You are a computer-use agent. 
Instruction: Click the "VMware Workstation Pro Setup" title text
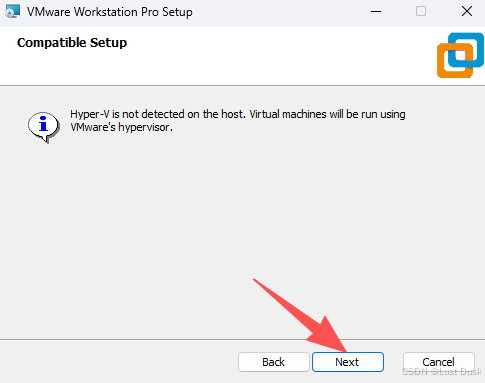click(110, 12)
